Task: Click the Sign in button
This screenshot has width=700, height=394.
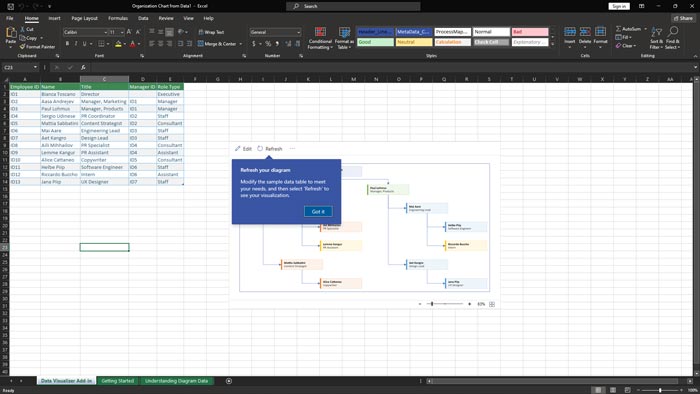Action: (x=619, y=6)
